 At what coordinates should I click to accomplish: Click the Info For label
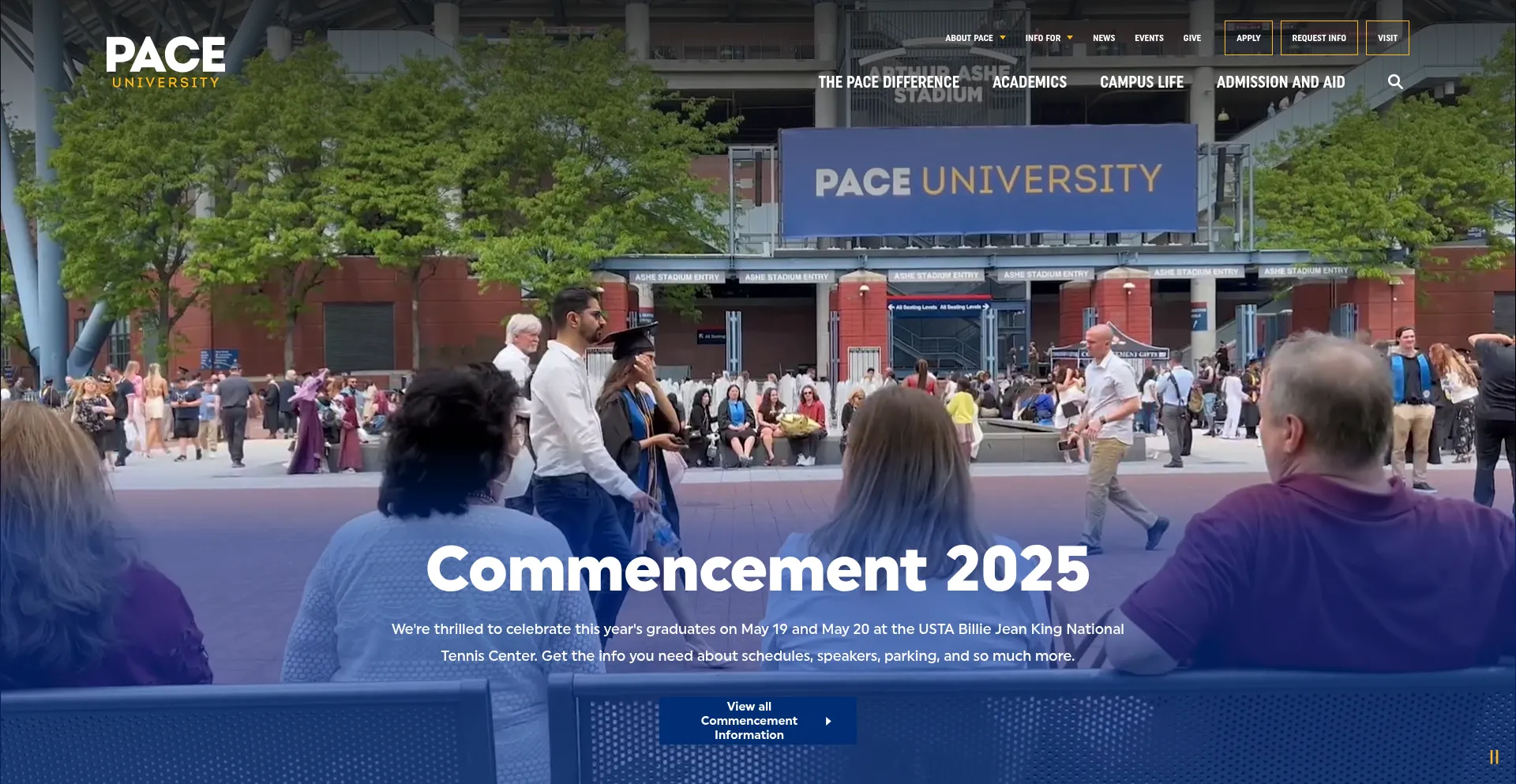[x=1042, y=38]
